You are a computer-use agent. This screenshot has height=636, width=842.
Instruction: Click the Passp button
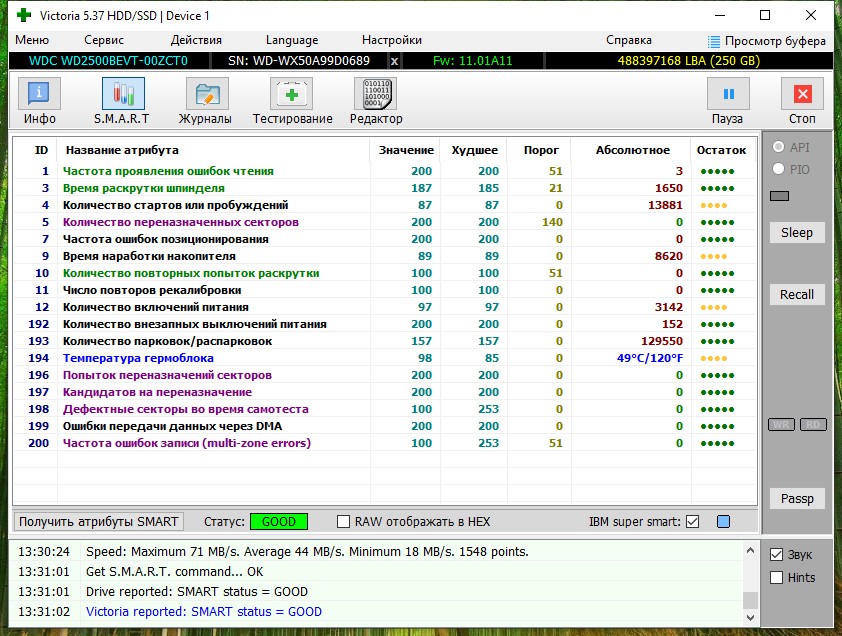pyautogui.click(x=797, y=498)
